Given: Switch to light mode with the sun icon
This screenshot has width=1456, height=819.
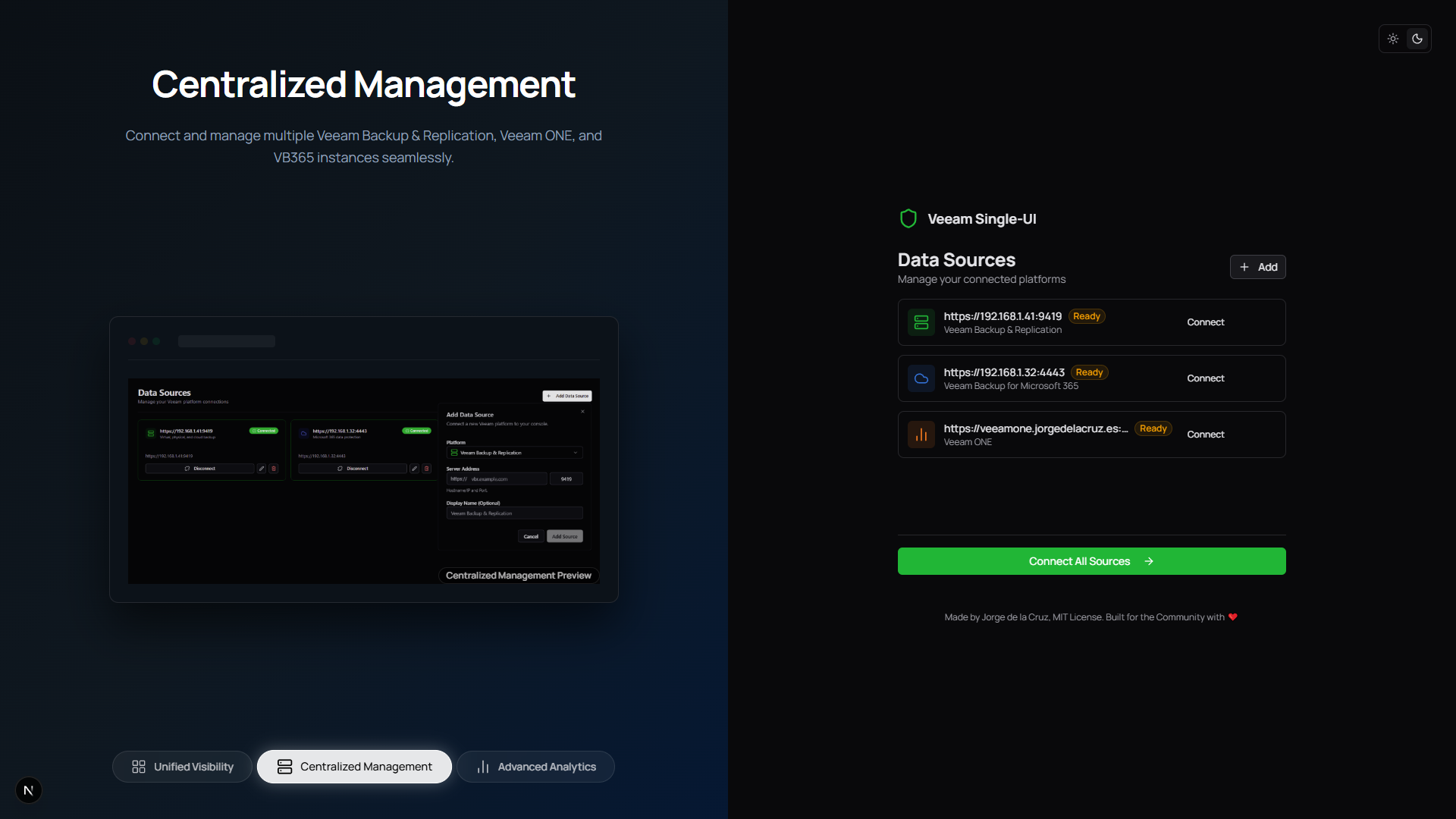Looking at the screenshot, I should 1393,39.
